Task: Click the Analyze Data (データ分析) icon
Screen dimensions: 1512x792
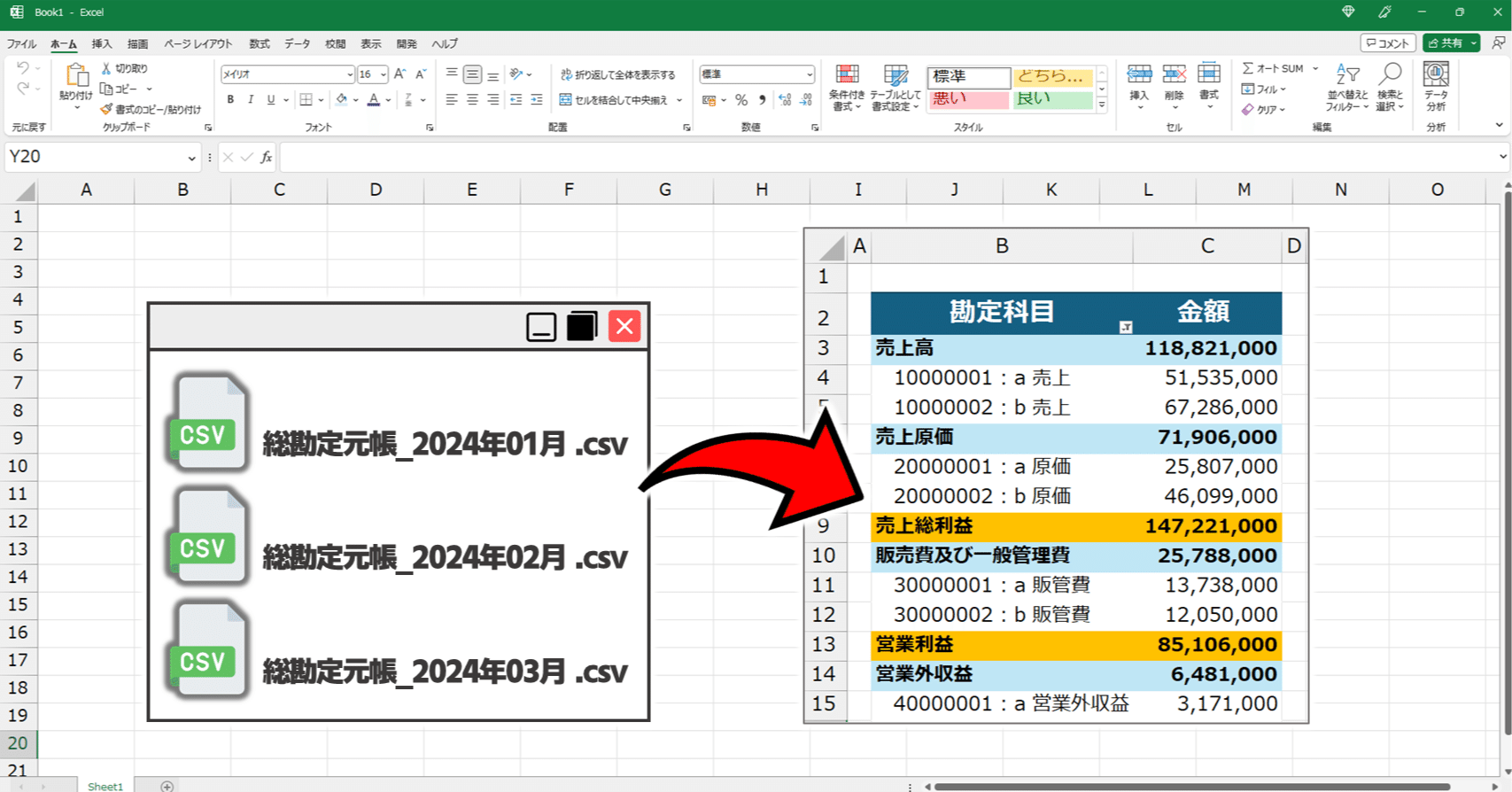Action: pos(1436,74)
